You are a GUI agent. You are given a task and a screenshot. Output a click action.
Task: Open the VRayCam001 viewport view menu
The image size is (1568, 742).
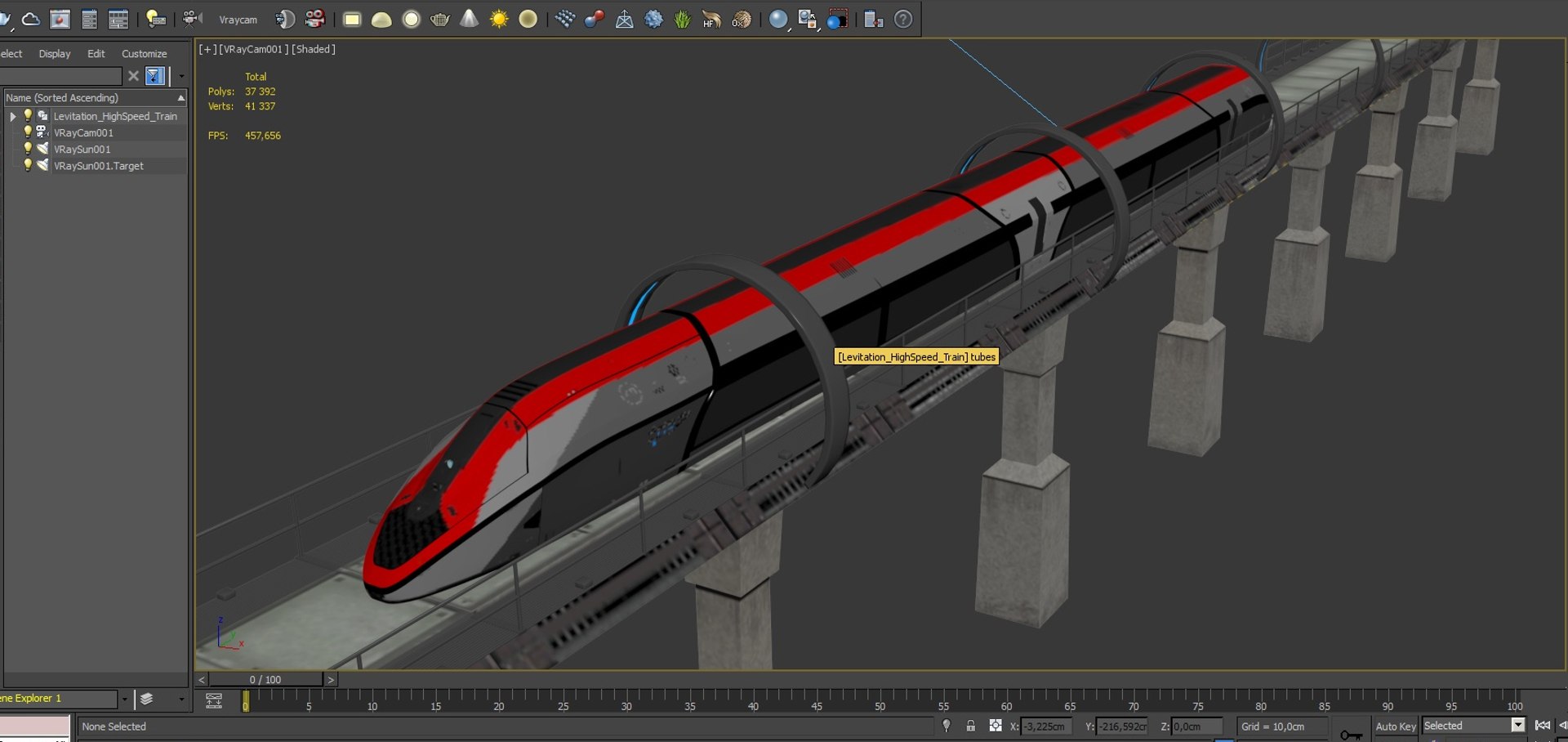pos(253,49)
